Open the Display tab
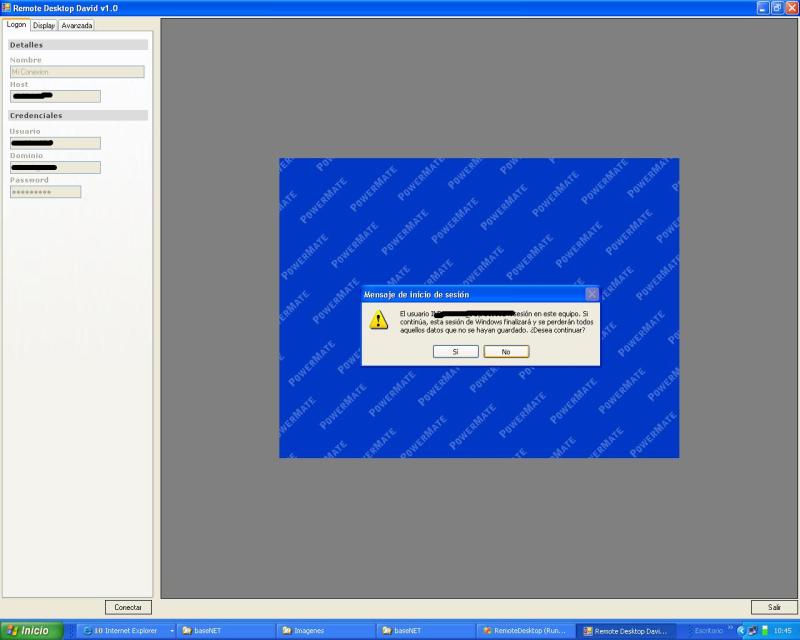 tap(43, 25)
